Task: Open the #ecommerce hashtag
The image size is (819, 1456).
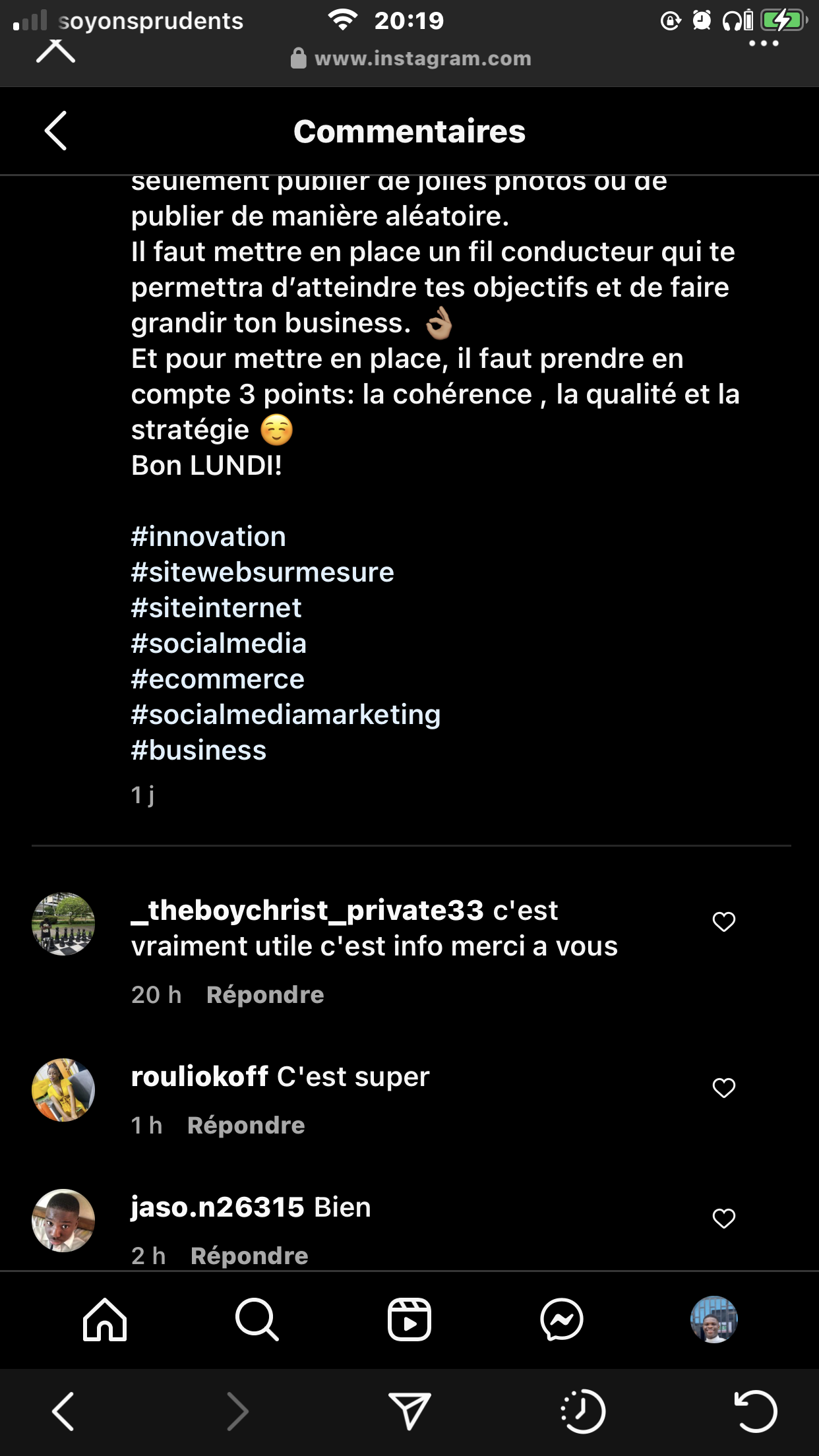Action: click(218, 679)
